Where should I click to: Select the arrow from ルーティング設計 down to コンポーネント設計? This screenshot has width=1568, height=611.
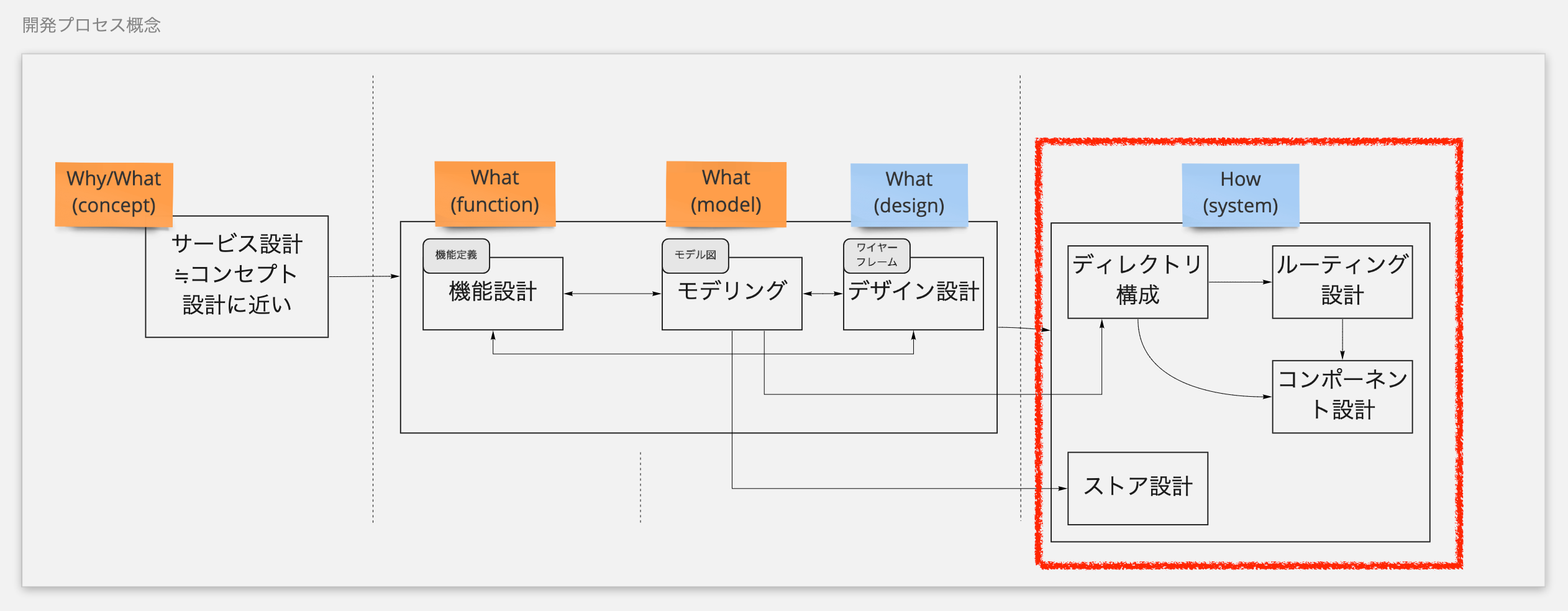tap(1342, 339)
